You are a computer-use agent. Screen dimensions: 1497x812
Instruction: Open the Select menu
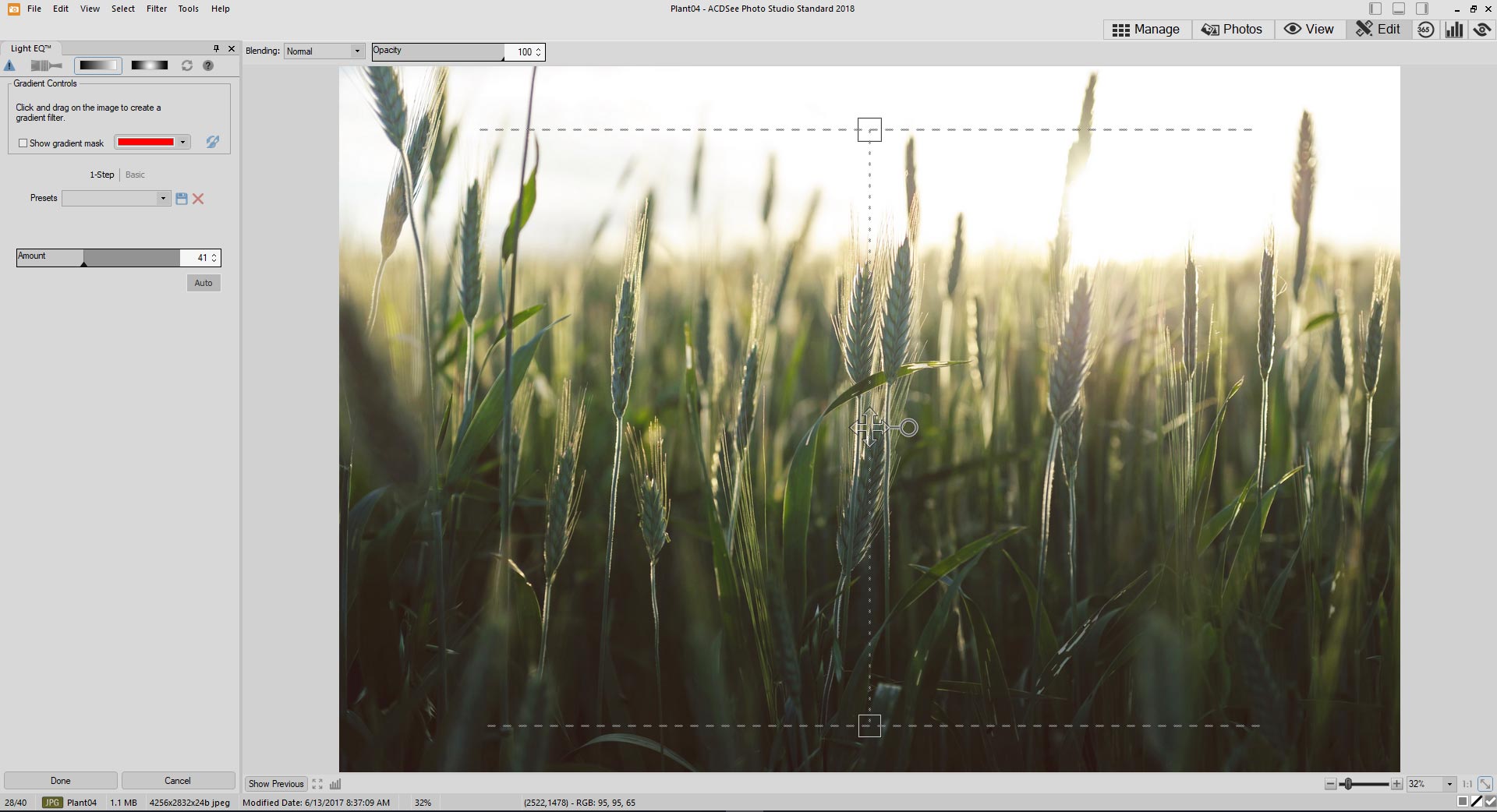coord(123,9)
